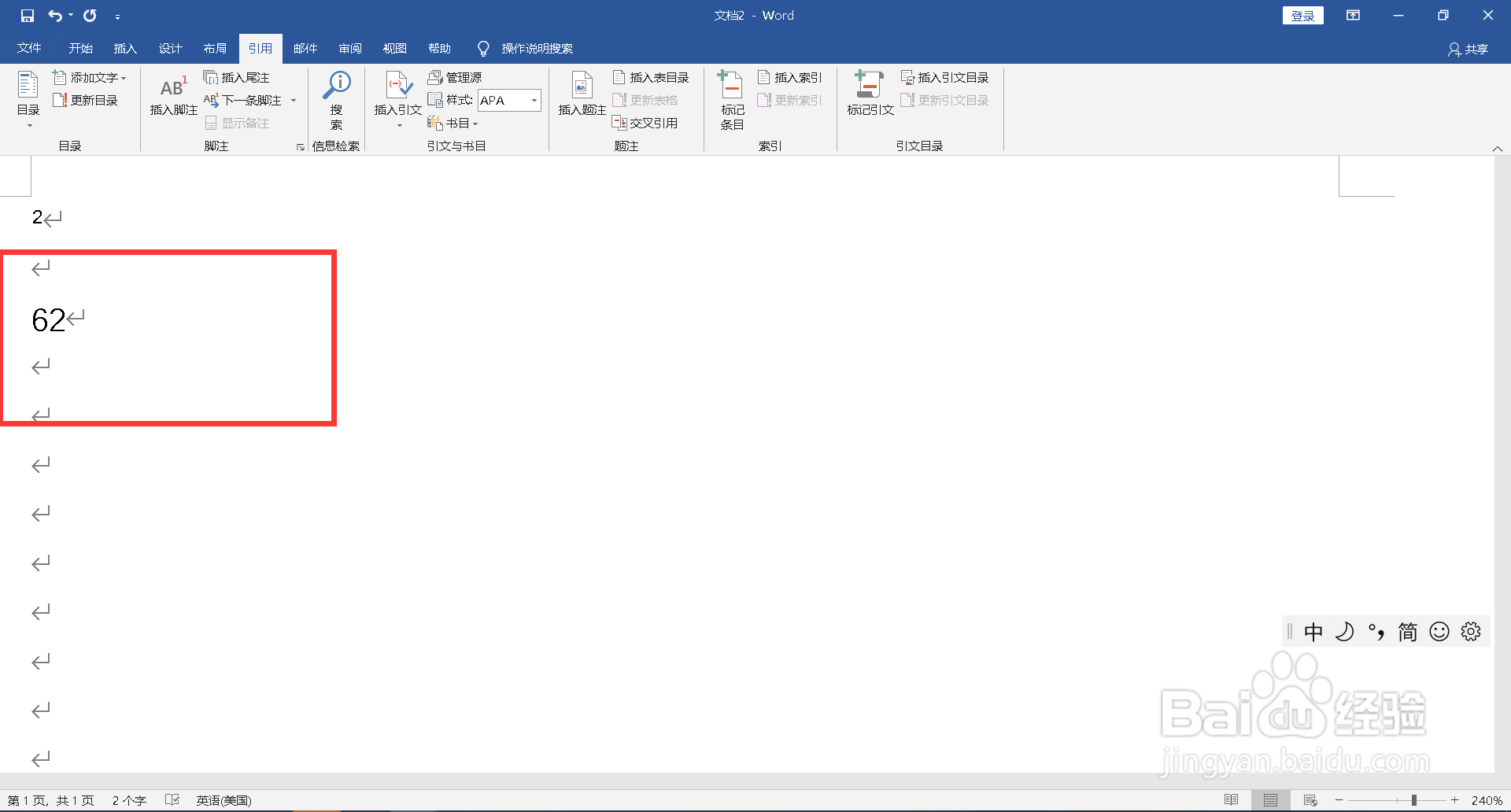The height and width of the screenshot is (812, 1511).
Task: Switch to the 设计 tab
Action: click(x=170, y=49)
